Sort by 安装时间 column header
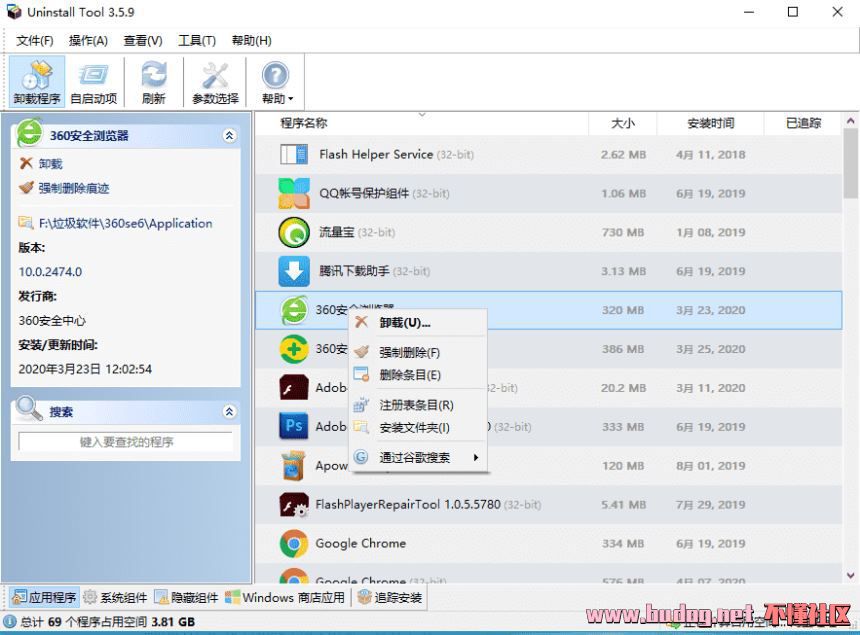Image resolution: width=860 pixels, height=635 pixels. 710,123
